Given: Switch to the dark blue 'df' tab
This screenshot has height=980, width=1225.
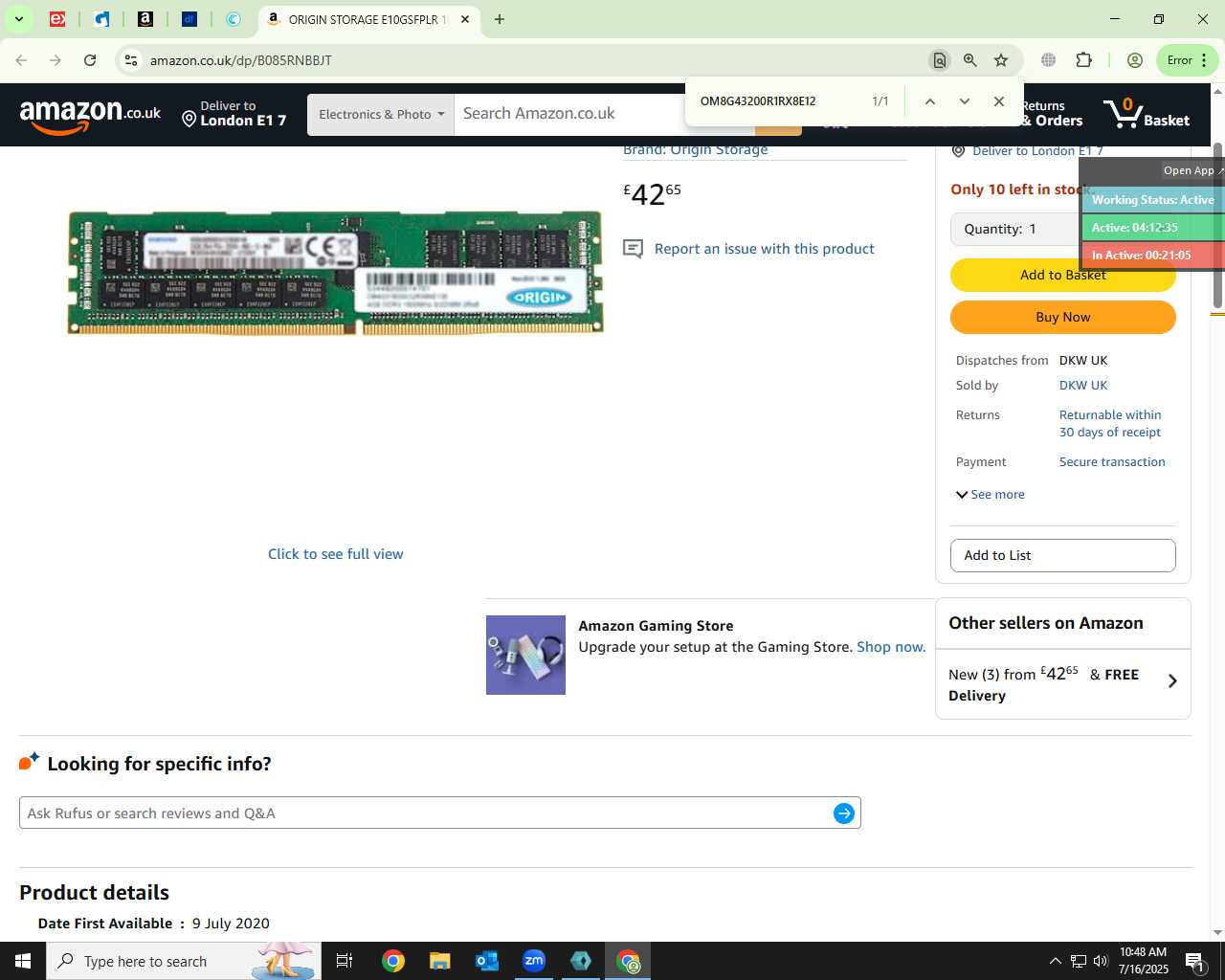Looking at the screenshot, I should click(189, 19).
